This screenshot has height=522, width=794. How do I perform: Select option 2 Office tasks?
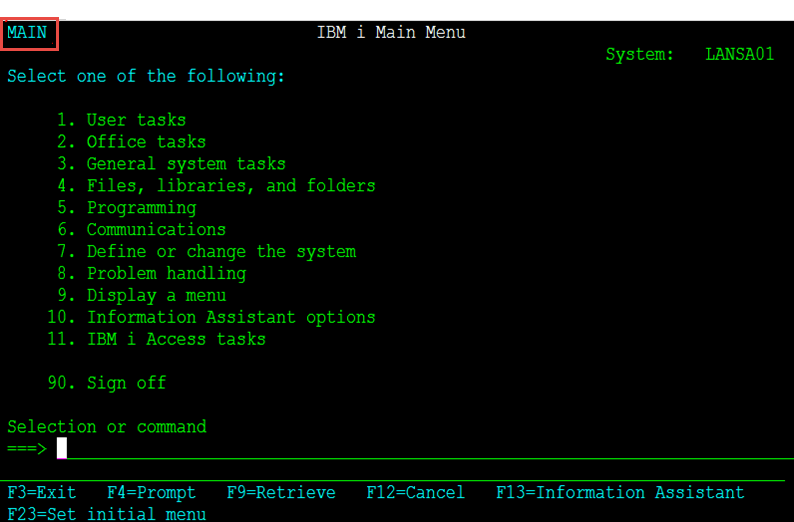[132, 142]
